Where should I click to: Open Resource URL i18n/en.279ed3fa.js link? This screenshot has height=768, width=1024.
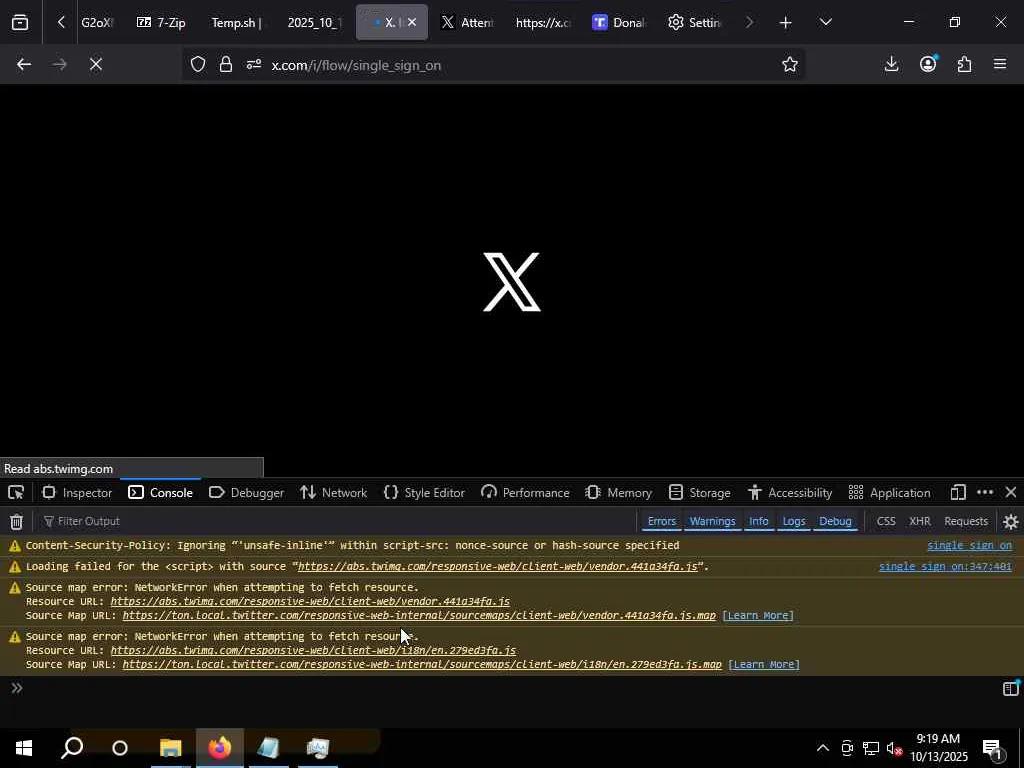click(313, 650)
